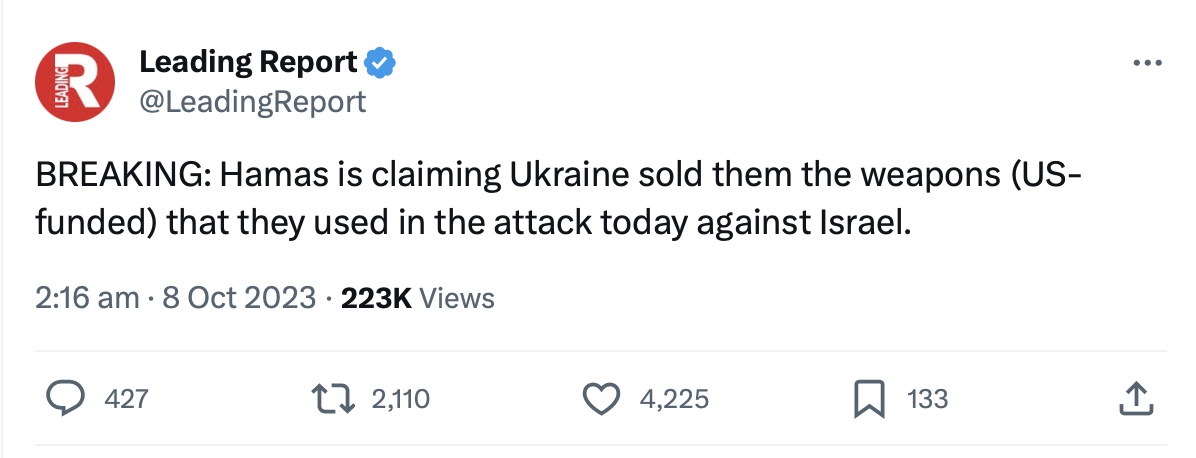Screen dimensions: 1196x458
Task: Click the 427 replies count
Action: click(126, 398)
